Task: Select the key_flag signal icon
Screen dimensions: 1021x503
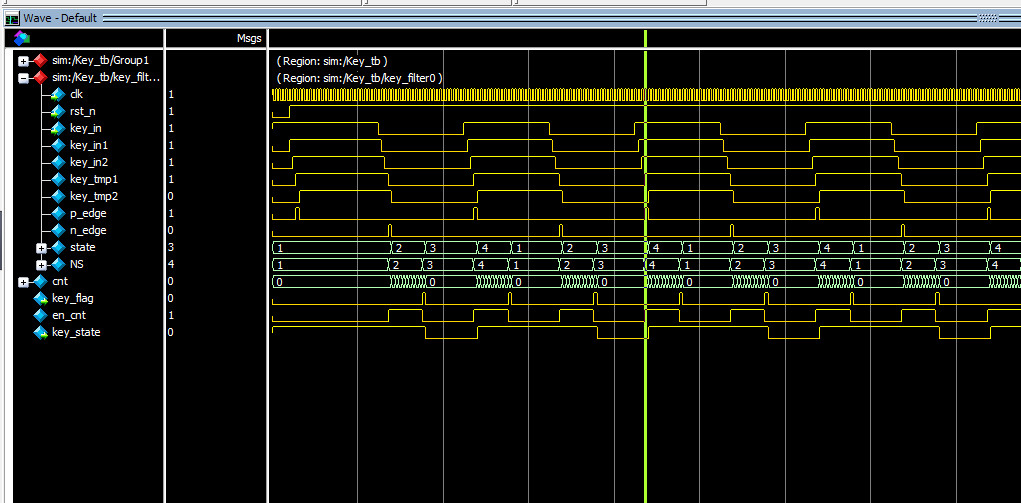Action: click(40, 298)
